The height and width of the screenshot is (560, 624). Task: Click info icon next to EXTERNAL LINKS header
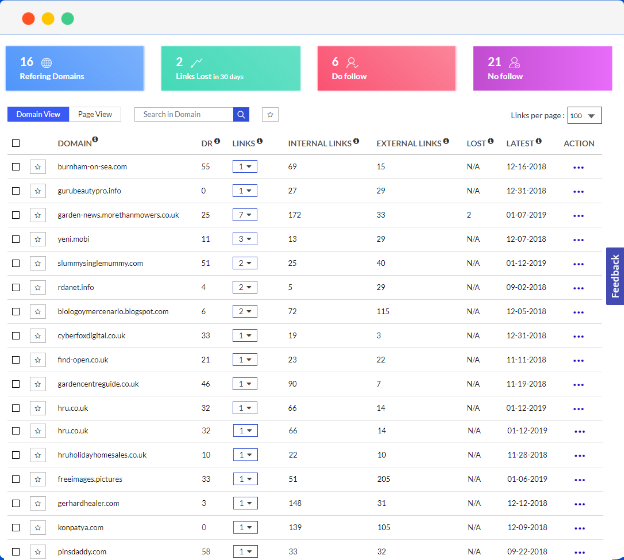[446, 141]
